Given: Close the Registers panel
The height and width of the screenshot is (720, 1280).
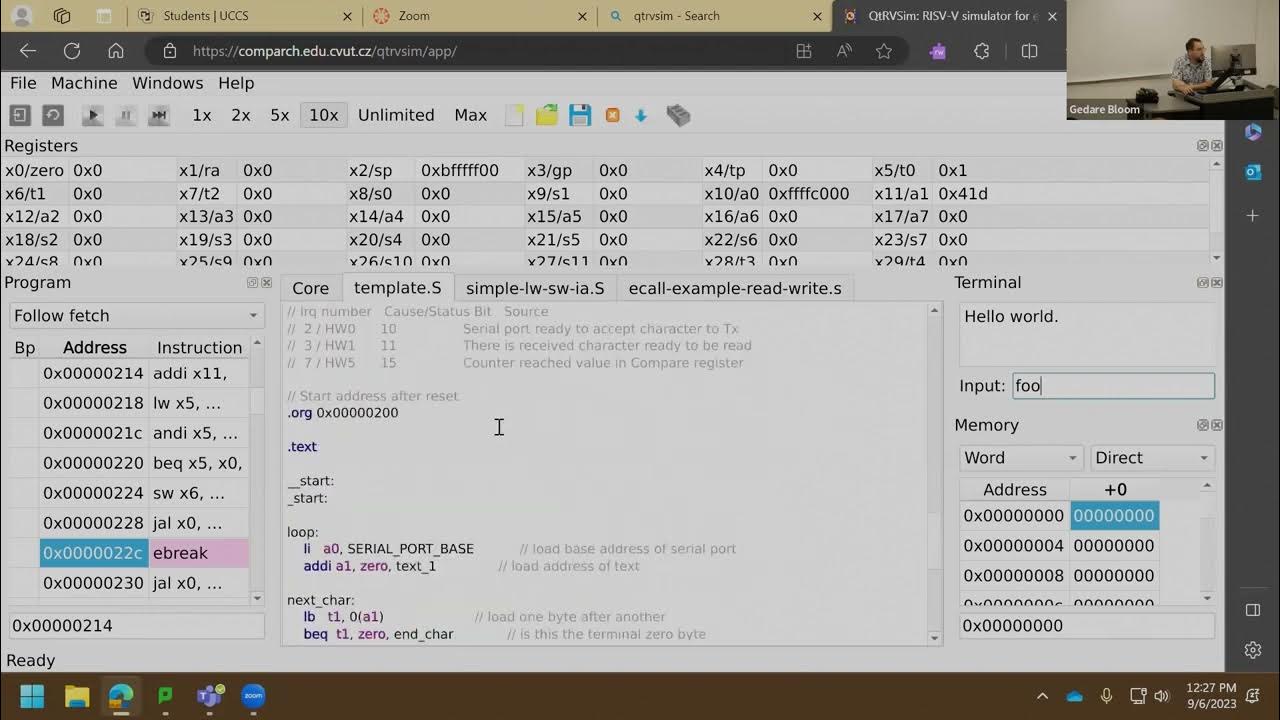Looking at the screenshot, I should point(1217,146).
